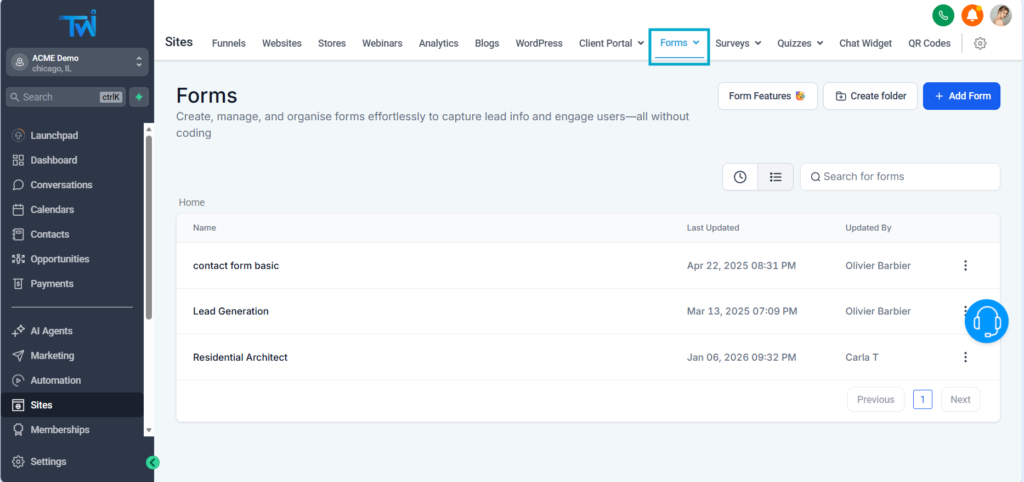The width and height of the screenshot is (1024, 482).
Task: Switch to the Stores tab
Action: pyautogui.click(x=332, y=43)
